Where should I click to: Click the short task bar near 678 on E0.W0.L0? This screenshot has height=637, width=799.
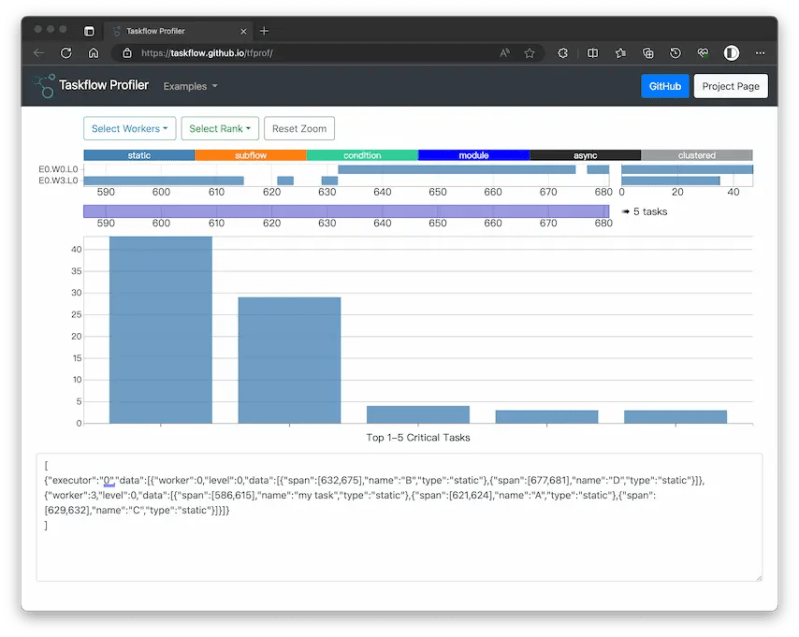598,169
